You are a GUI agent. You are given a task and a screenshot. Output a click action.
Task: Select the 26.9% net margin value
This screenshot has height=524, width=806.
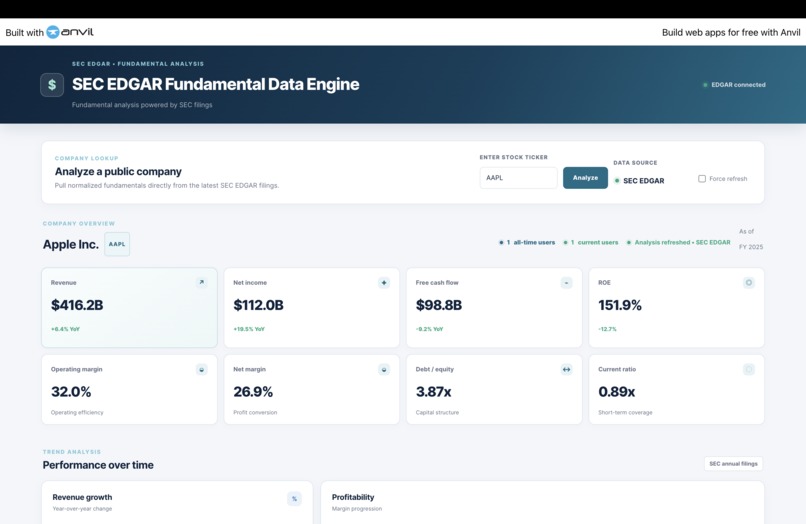coord(253,392)
